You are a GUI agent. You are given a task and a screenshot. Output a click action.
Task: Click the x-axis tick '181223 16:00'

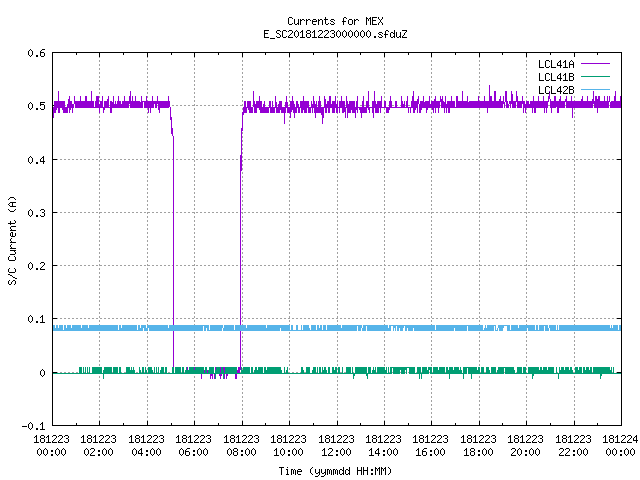point(431,446)
